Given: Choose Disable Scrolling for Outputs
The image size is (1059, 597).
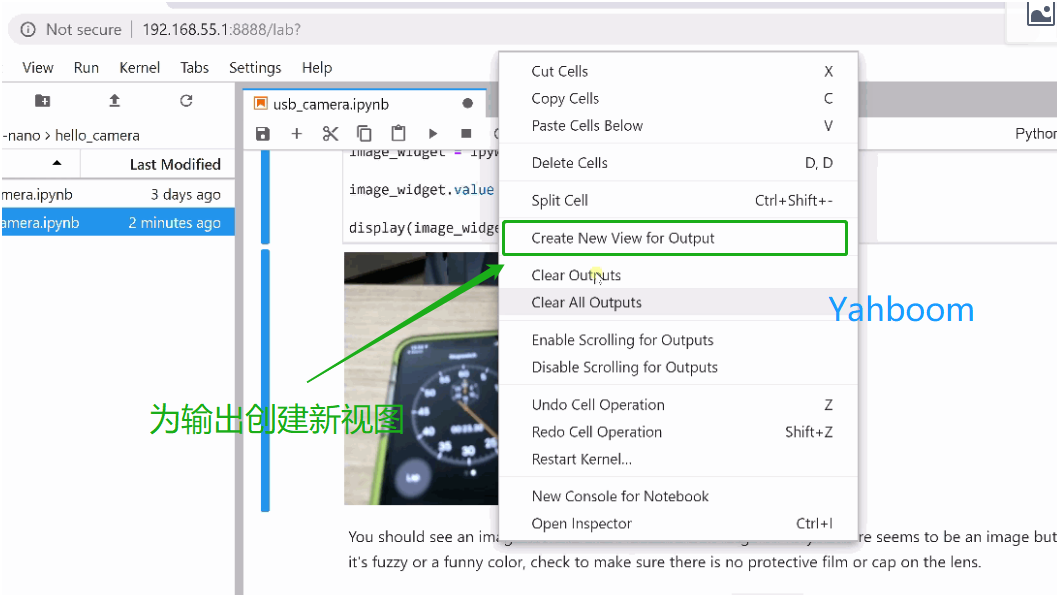Looking at the screenshot, I should (679, 367).
